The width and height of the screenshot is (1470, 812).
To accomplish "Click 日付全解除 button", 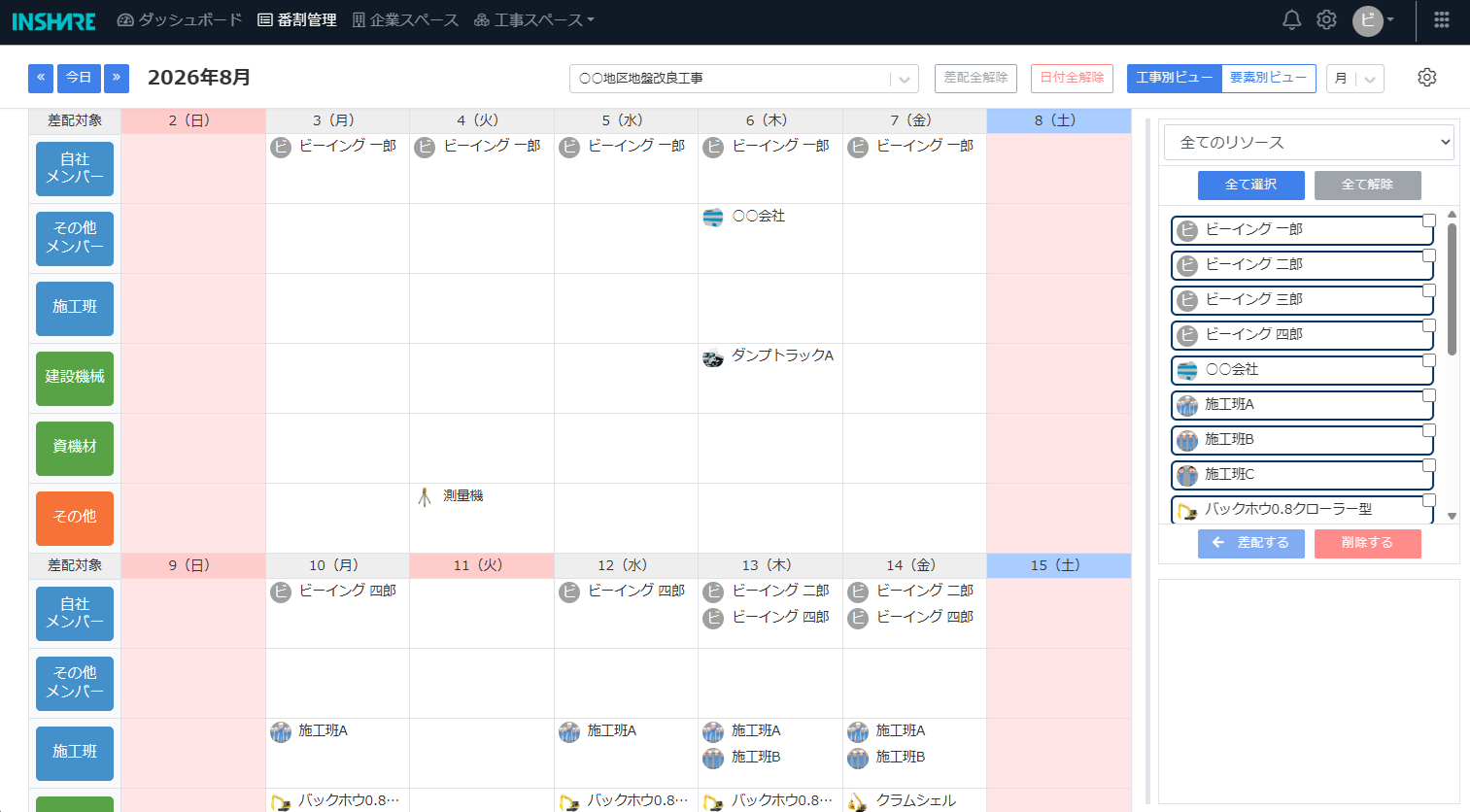I will 1072,78.
